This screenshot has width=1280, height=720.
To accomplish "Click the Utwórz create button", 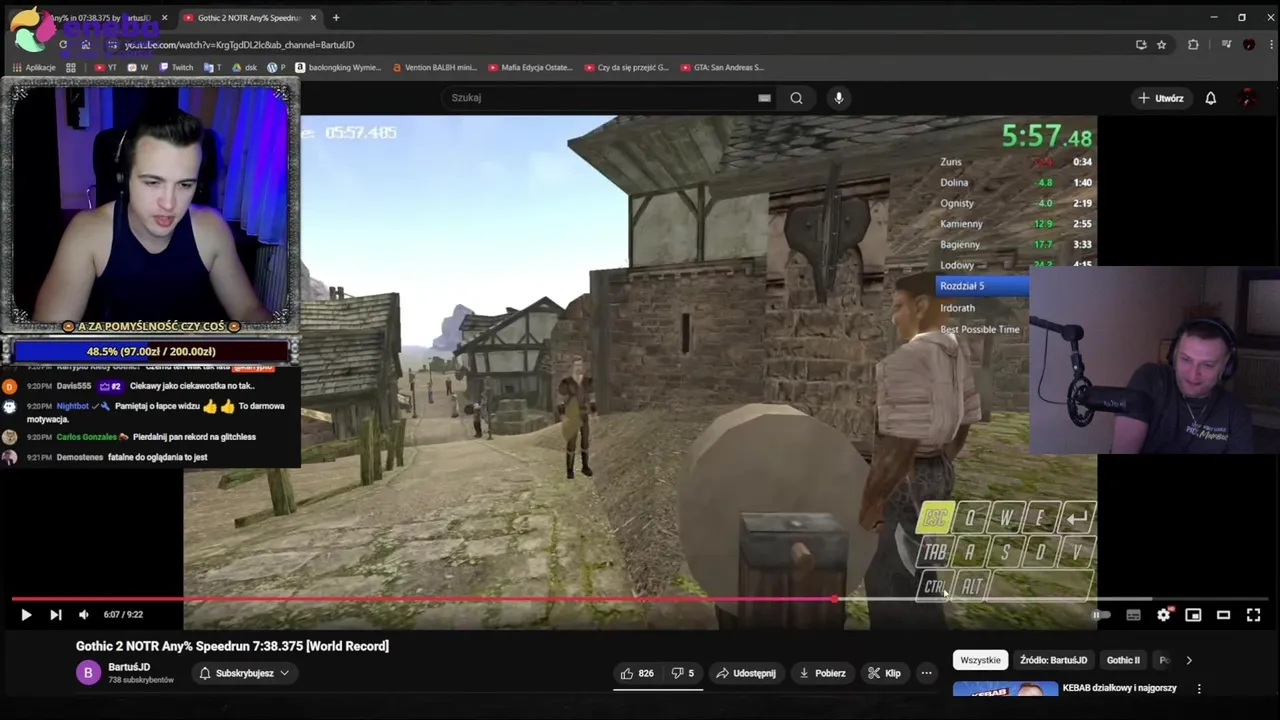I will [1161, 98].
